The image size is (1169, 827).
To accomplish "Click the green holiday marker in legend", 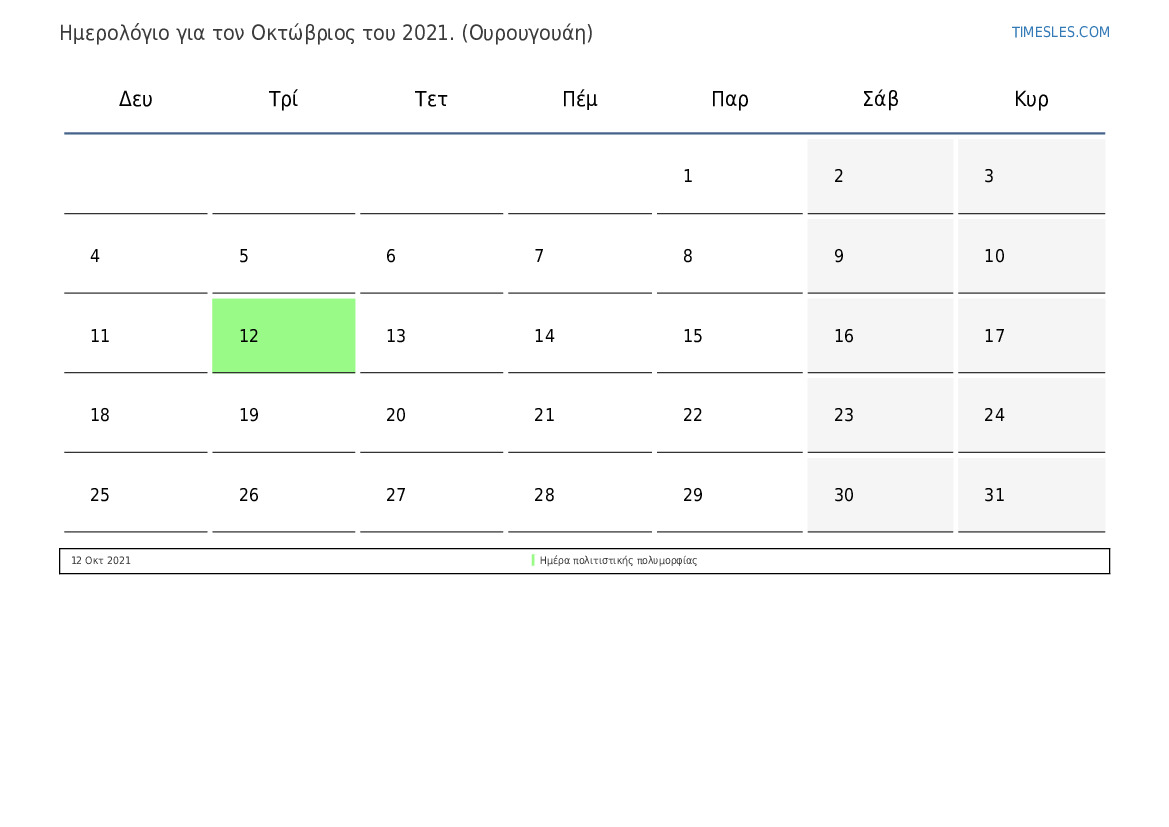I will click(x=533, y=560).
